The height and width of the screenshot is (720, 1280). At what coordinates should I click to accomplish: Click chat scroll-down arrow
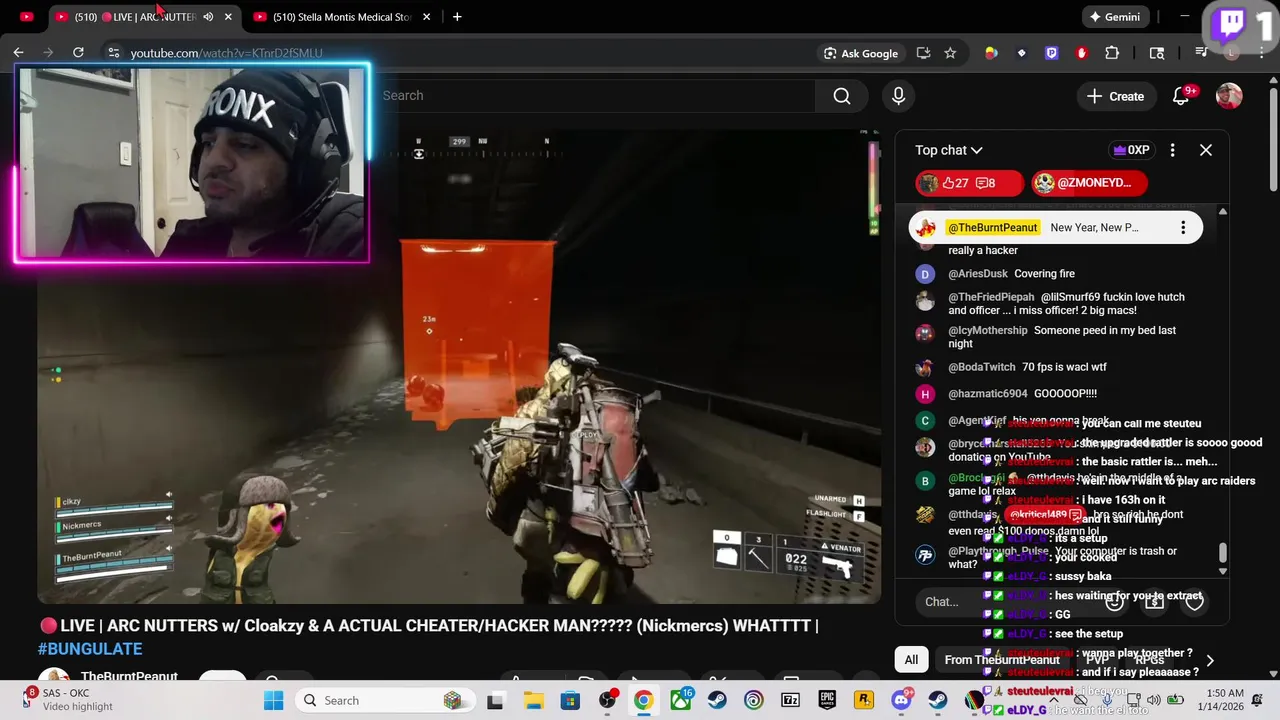pyautogui.click(x=1222, y=571)
